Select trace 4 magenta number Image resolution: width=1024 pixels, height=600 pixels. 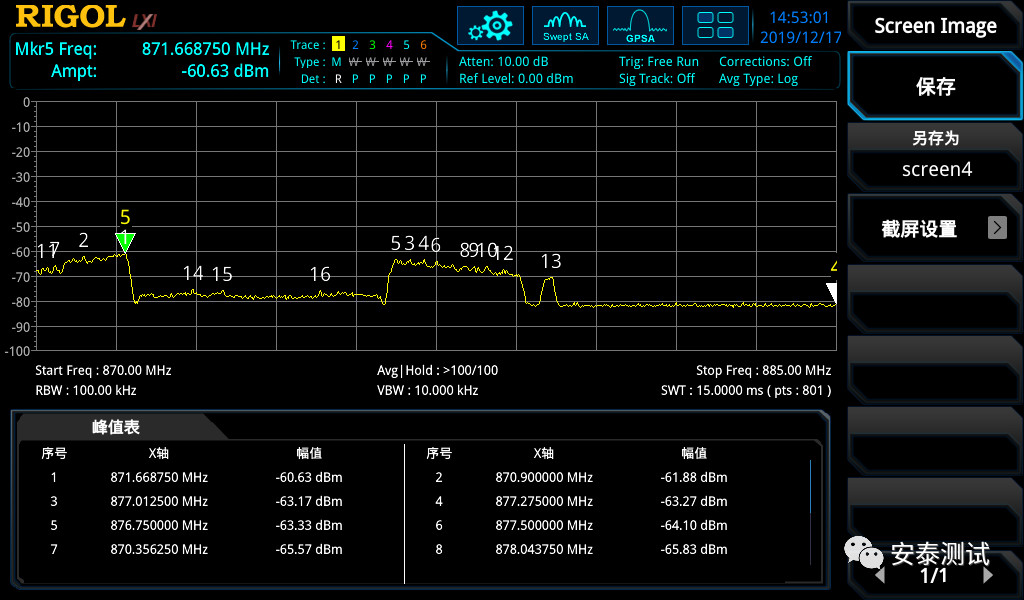point(389,44)
